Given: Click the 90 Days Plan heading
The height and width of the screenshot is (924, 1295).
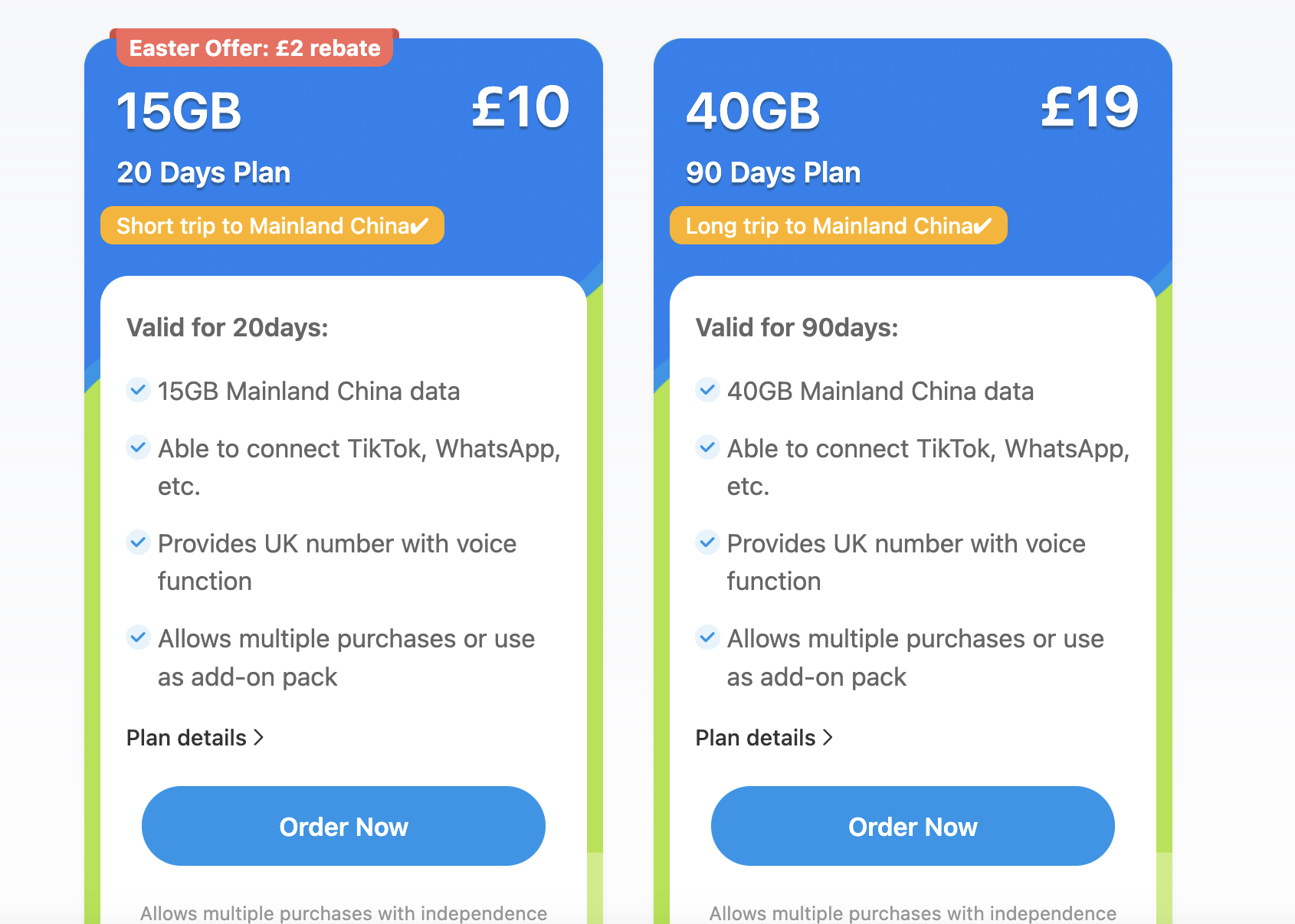Looking at the screenshot, I should click(x=773, y=173).
